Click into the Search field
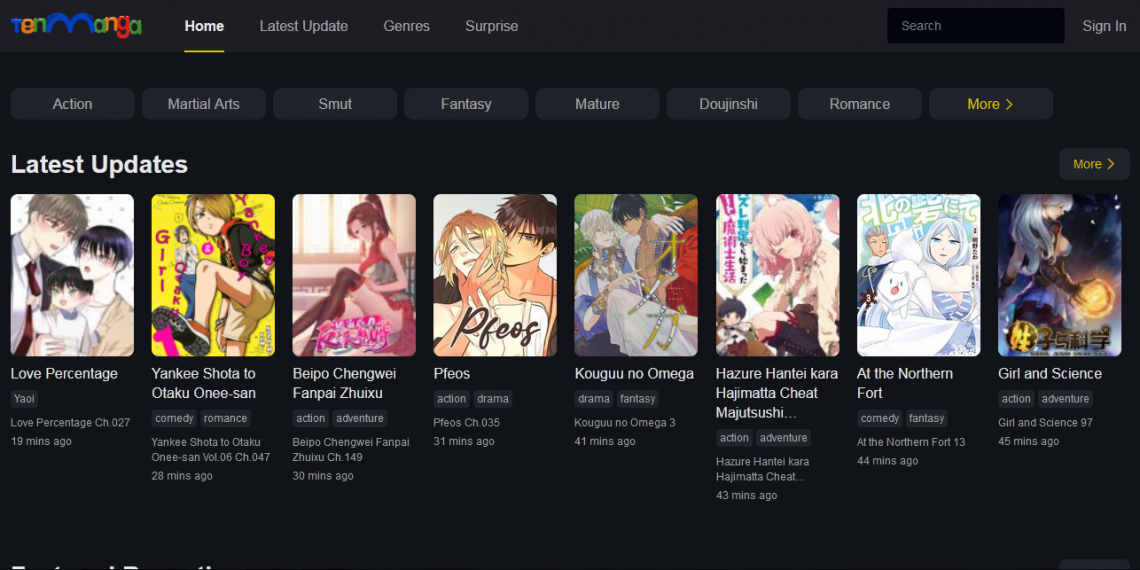Viewport: 1140px width, 570px height. pos(976,25)
